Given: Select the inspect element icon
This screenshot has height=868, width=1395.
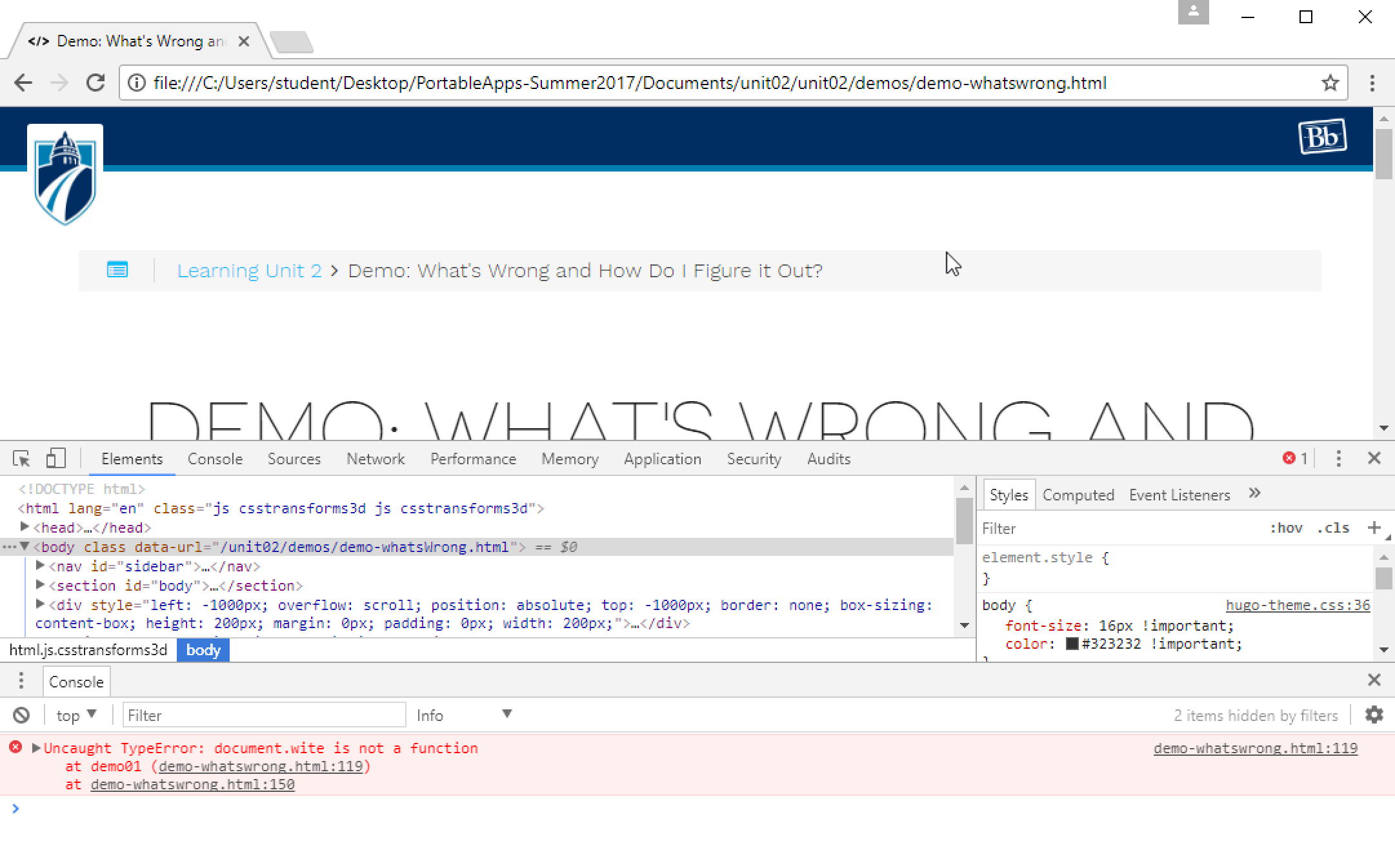Looking at the screenshot, I should tap(21, 458).
